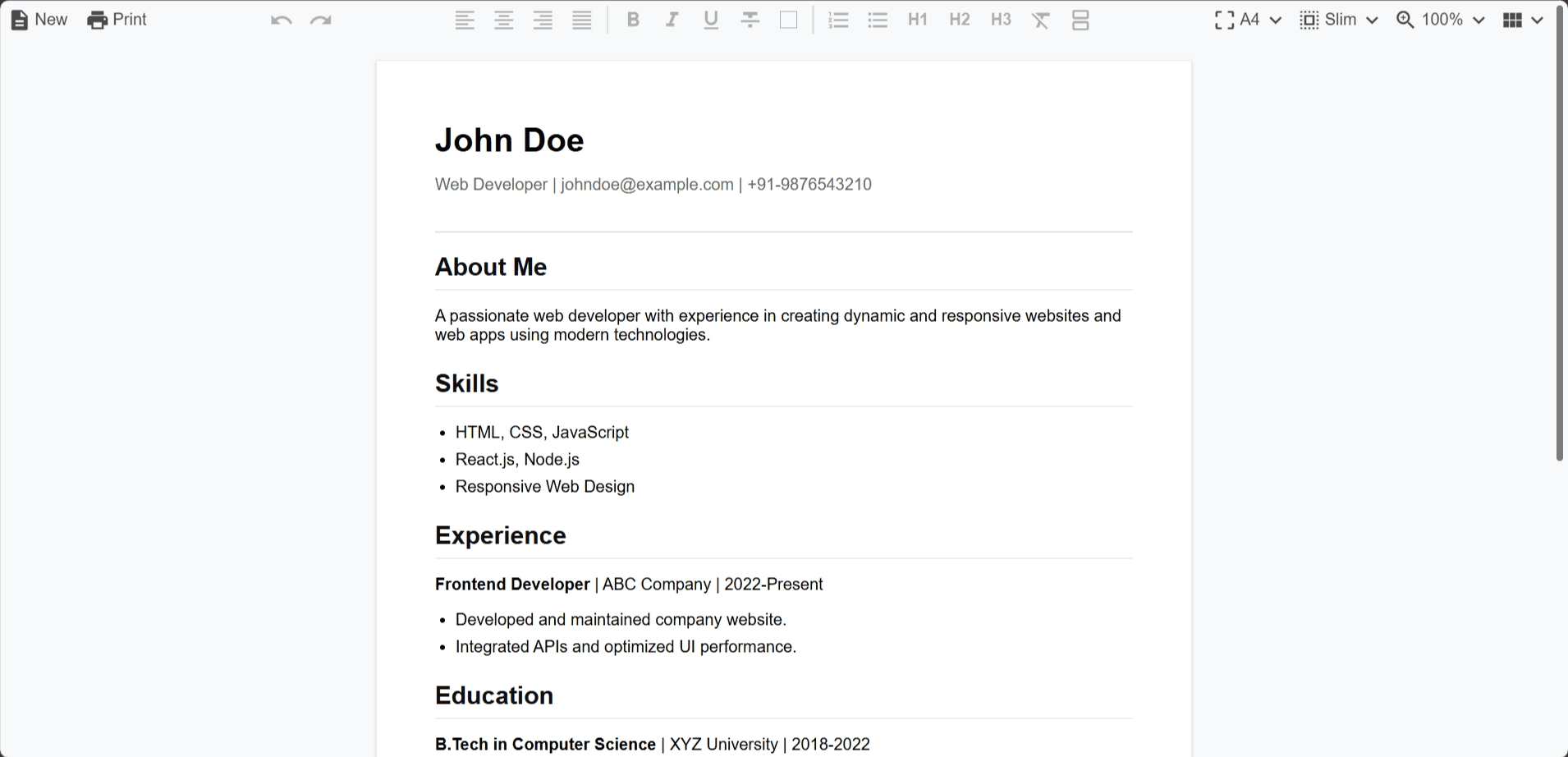Toggle Bold formatting

point(632,19)
